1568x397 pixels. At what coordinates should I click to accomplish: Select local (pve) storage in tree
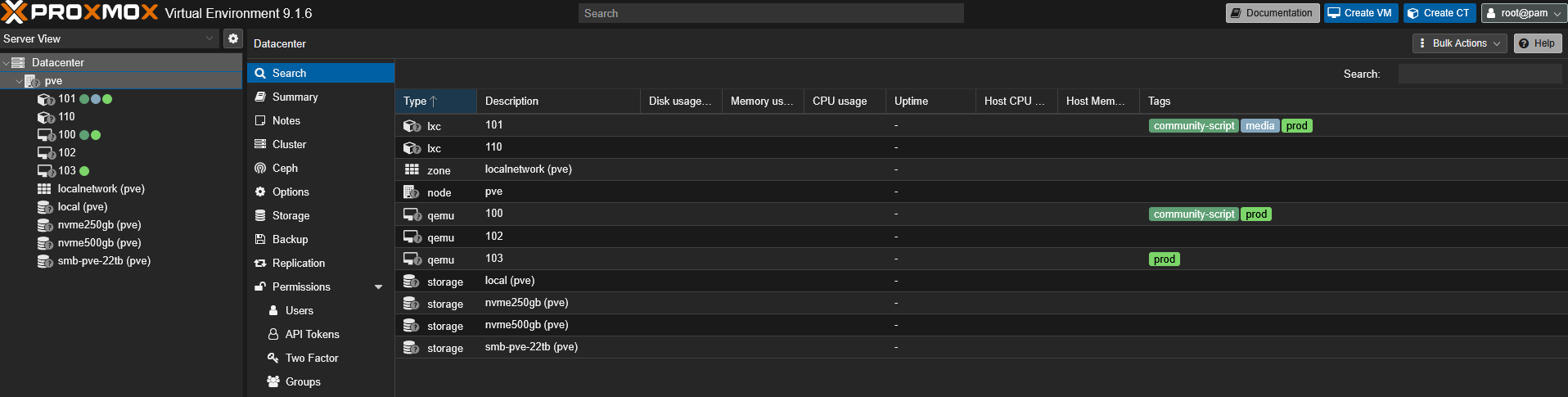click(x=82, y=207)
